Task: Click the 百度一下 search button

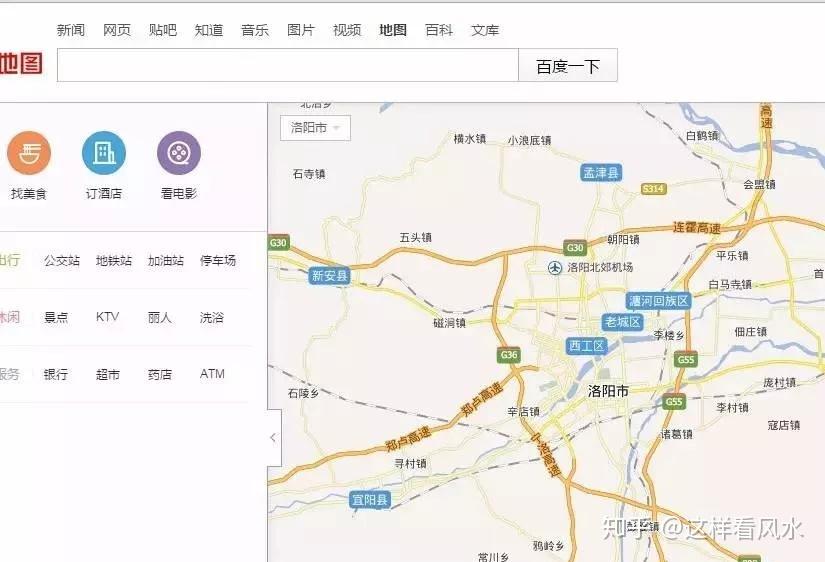Action: pos(568,66)
